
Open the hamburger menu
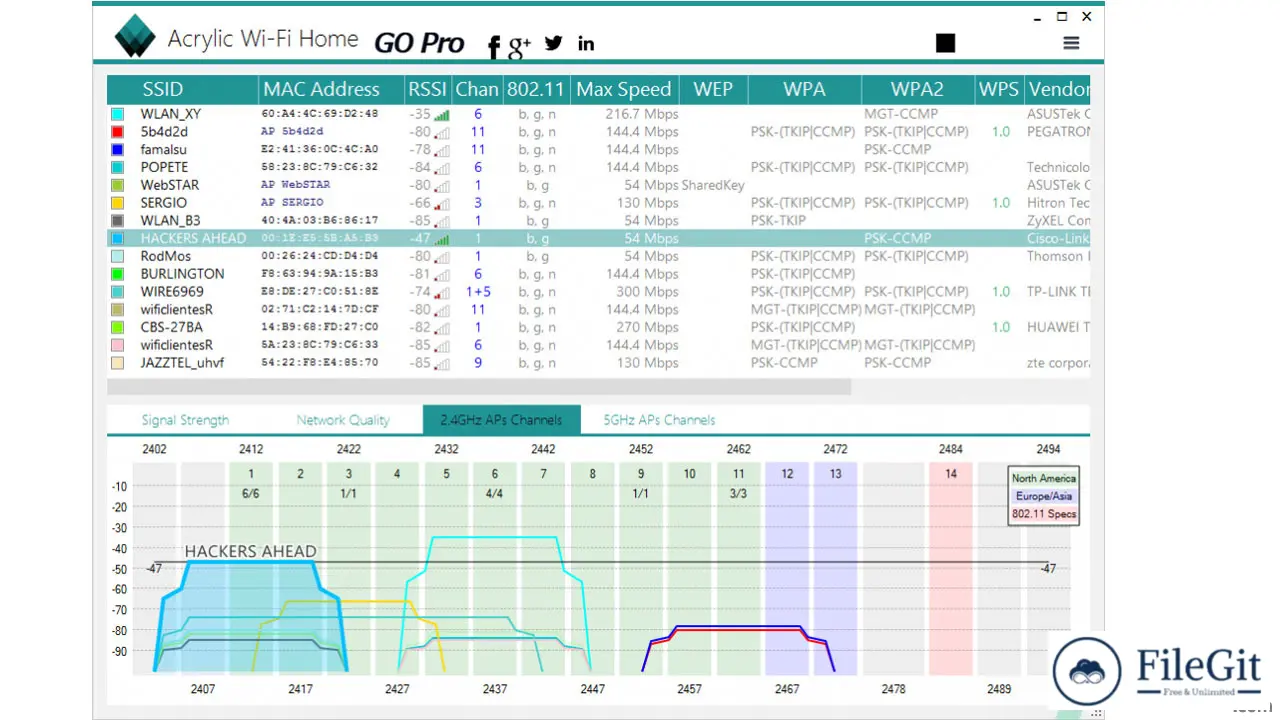tap(1071, 43)
